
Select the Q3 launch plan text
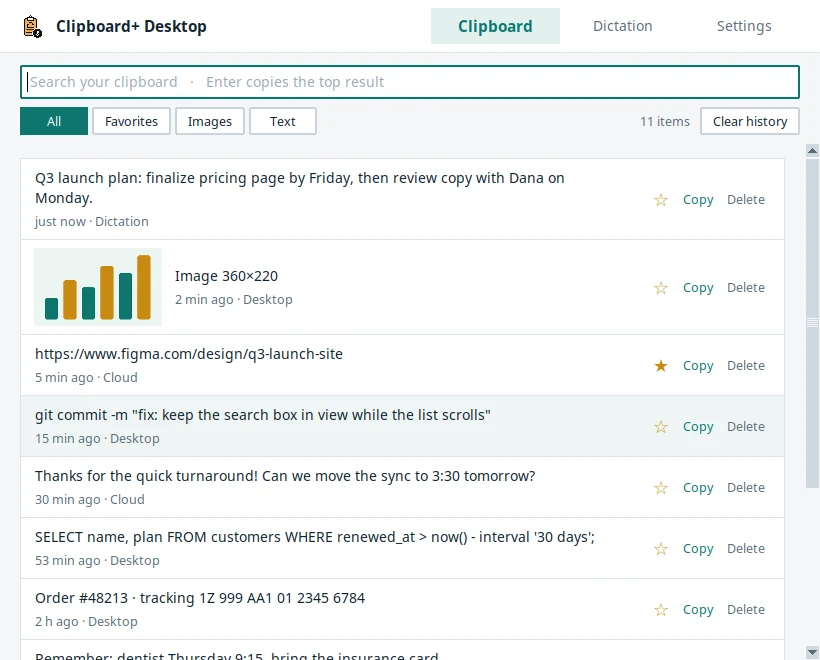[300, 188]
